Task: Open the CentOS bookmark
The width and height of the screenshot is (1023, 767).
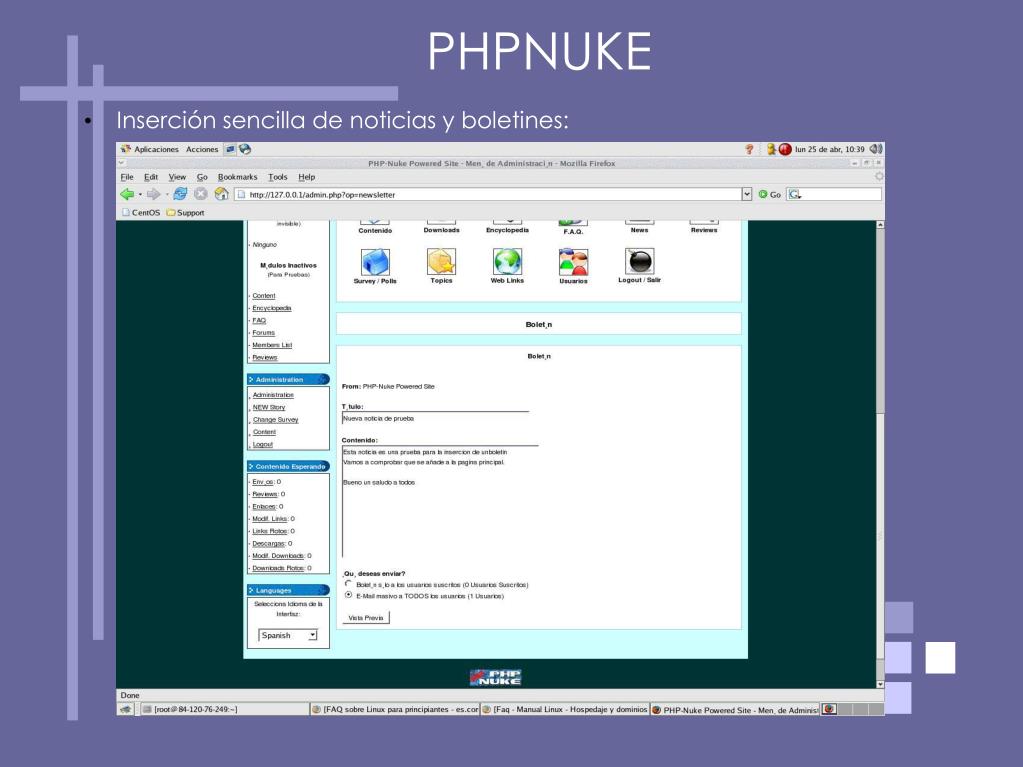Action: [141, 213]
